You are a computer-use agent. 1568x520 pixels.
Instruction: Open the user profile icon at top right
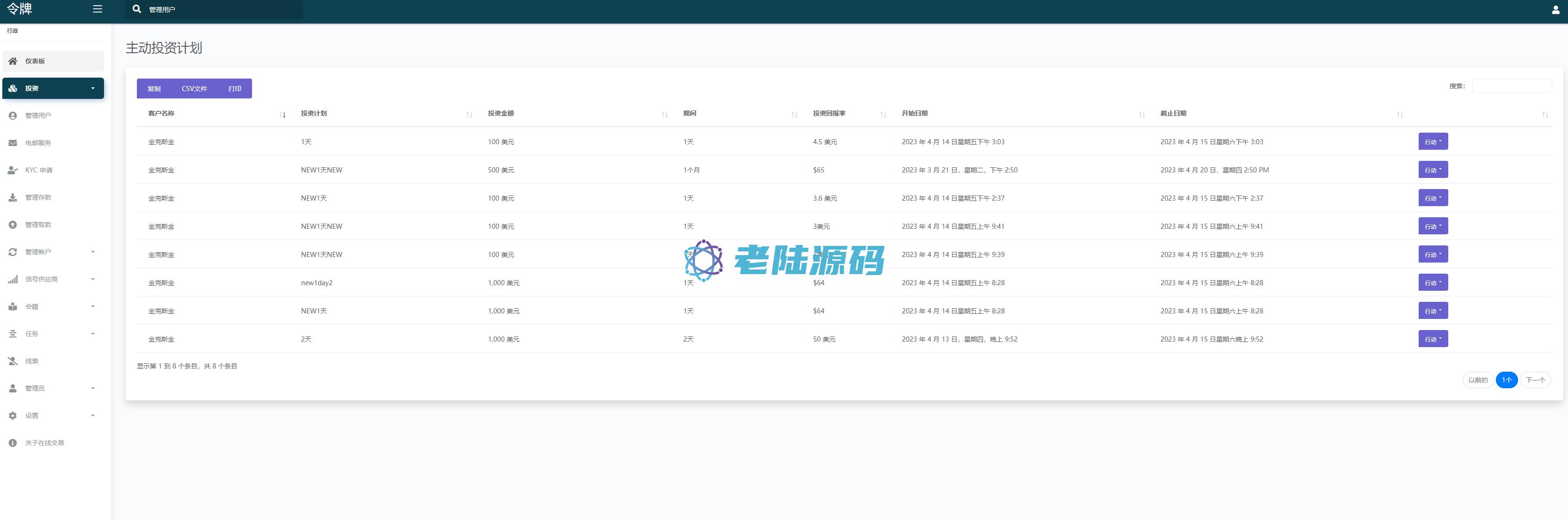[x=1555, y=10]
